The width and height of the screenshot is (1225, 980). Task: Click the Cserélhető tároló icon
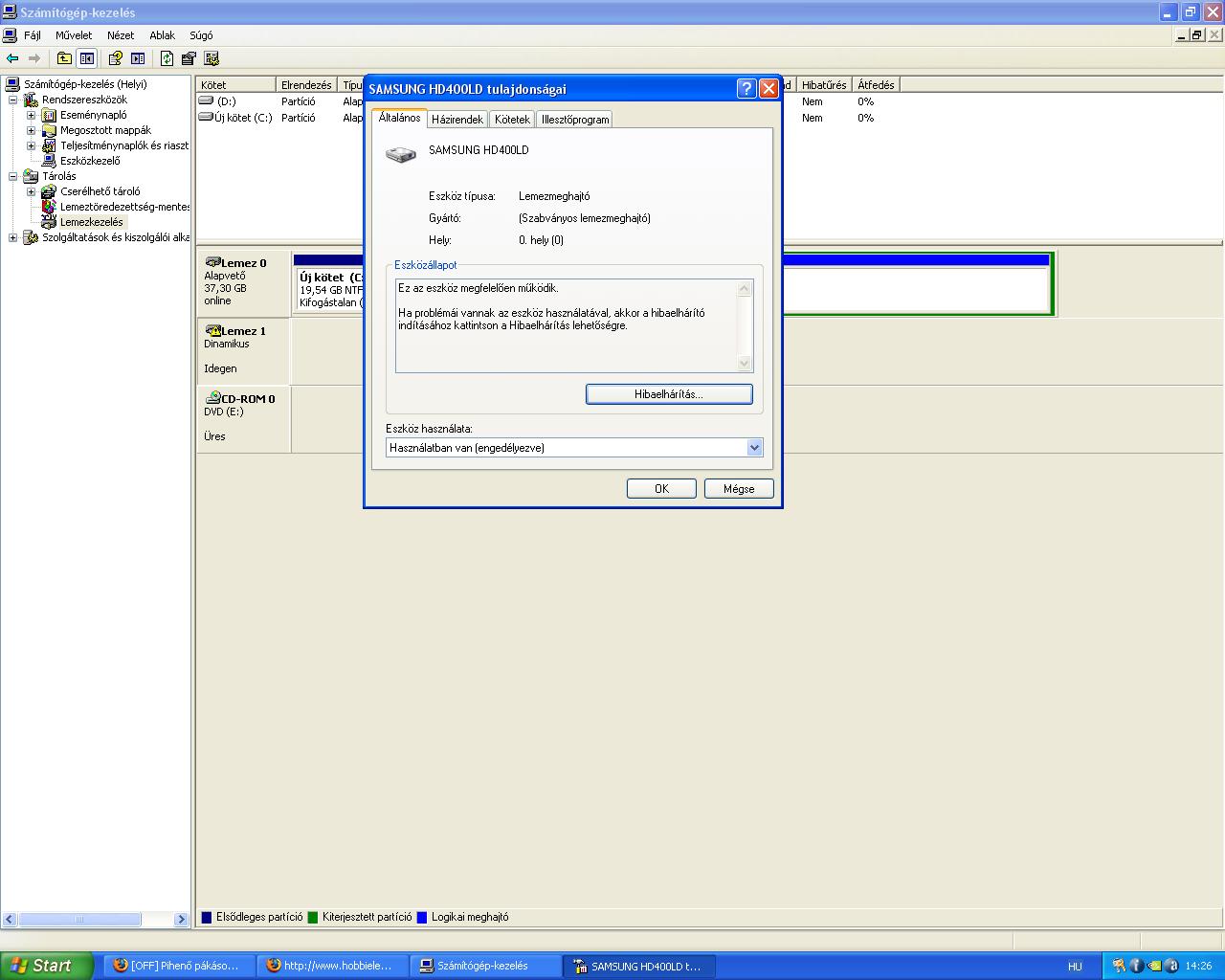(x=49, y=191)
